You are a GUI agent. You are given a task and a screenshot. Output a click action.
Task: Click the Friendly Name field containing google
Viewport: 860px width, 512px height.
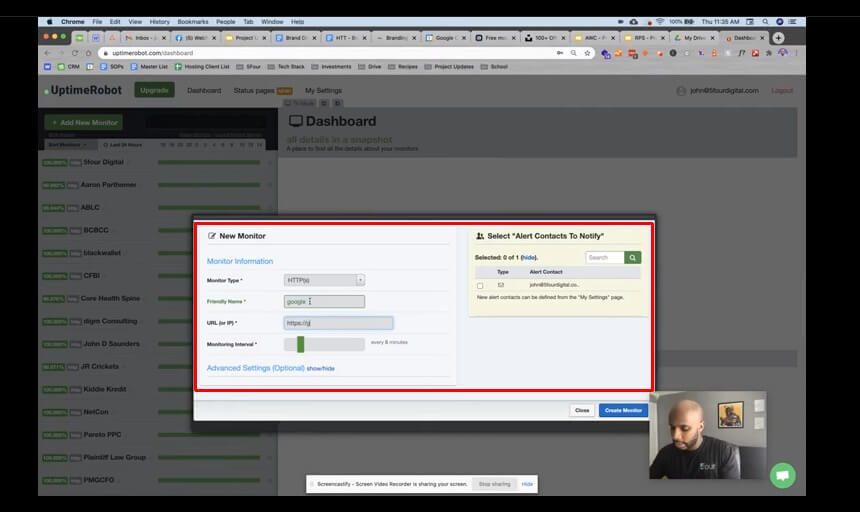point(324,301)
